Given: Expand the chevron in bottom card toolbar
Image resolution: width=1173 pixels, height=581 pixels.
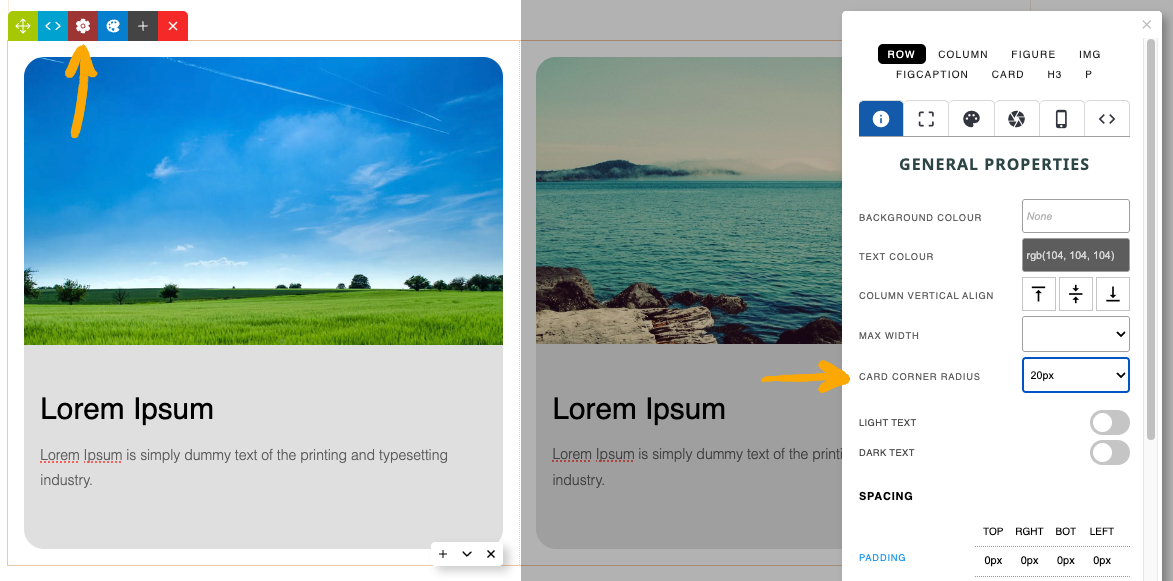Looking at the screenshot, I should [467, 554].
